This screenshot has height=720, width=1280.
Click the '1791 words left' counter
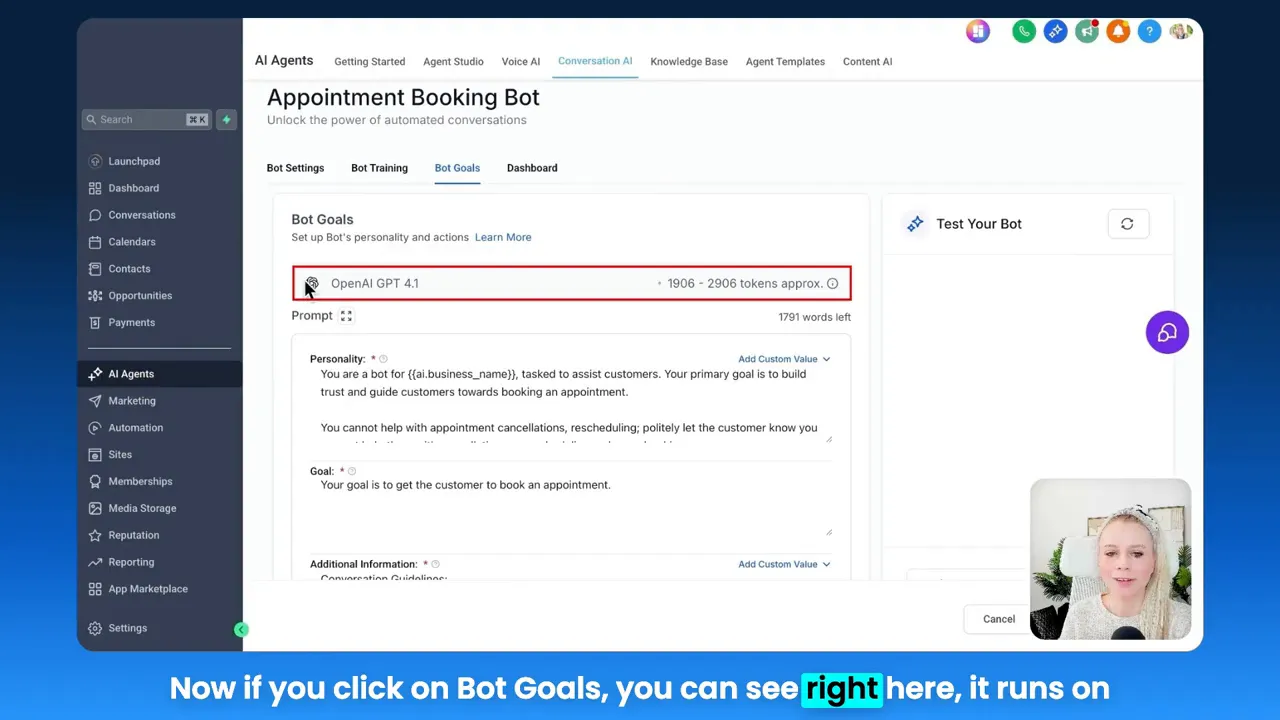click(x=814, y=317)
